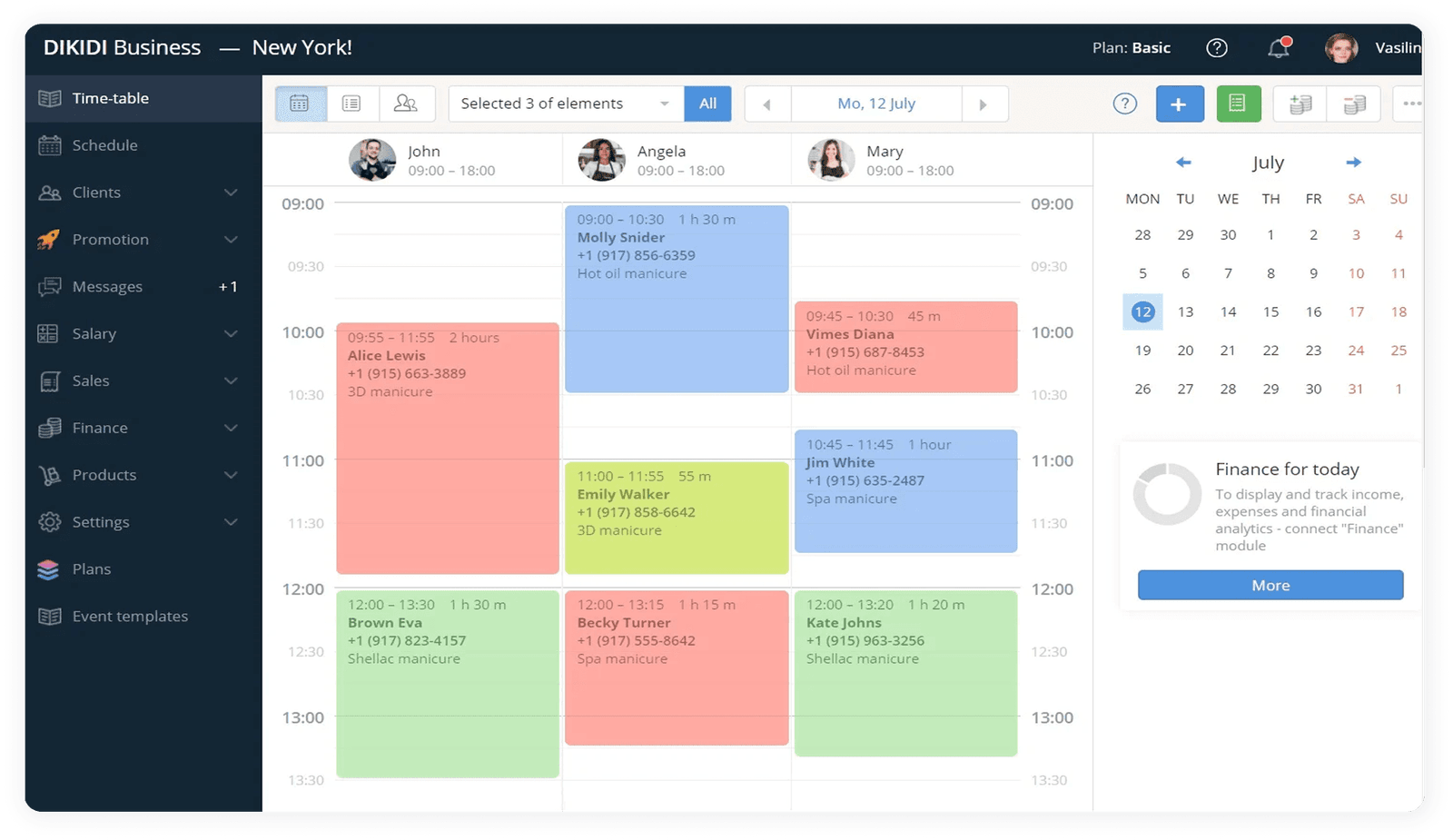This screenshot has width=1453, height=840.
Task: Switch to calendar grid view
Action: click(x=301, y=104)
